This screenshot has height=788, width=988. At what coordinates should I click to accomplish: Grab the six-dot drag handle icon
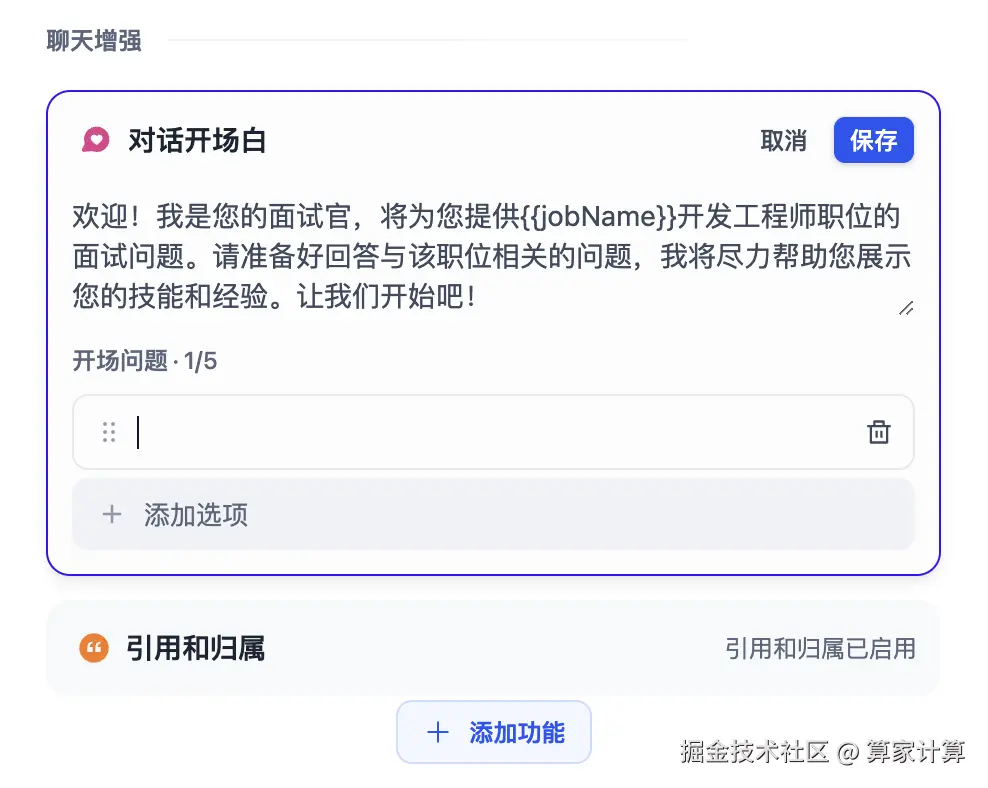click(x=109, y=432)
